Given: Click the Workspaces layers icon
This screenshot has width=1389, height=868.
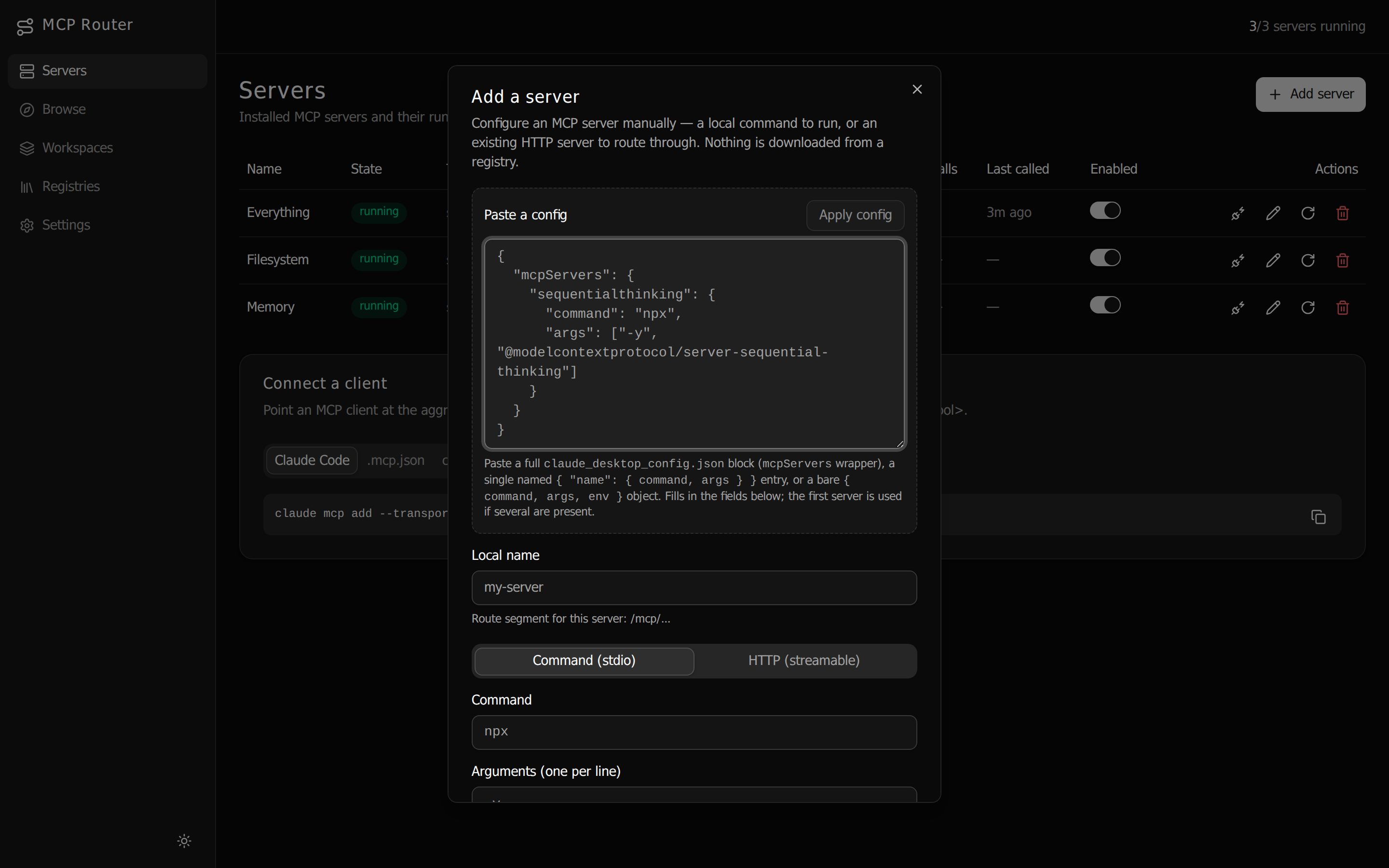Looking at the screenshot, I should click(x=27, y=148).
